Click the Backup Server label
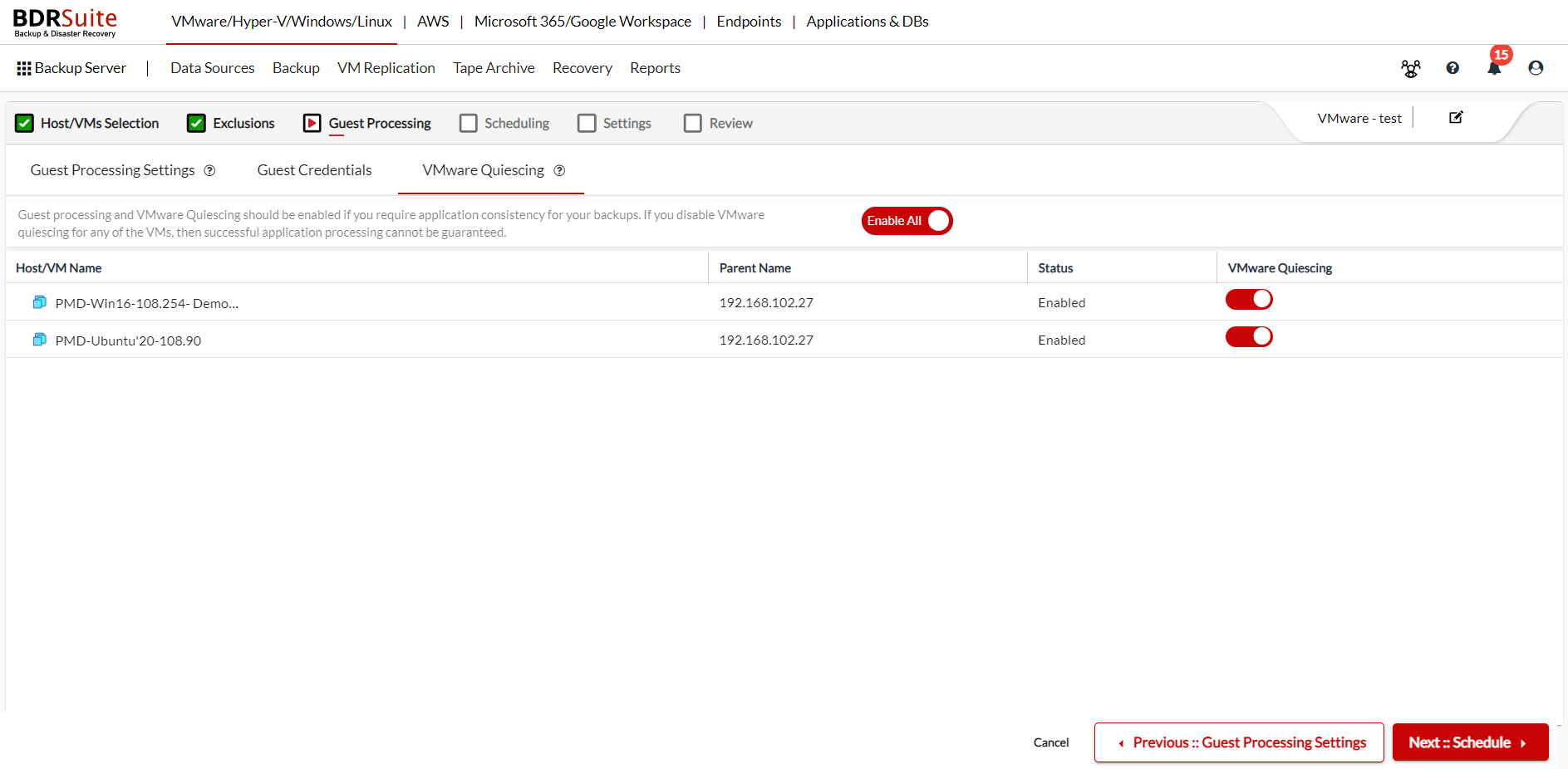1568x769 pixels. tap(81, 68)
